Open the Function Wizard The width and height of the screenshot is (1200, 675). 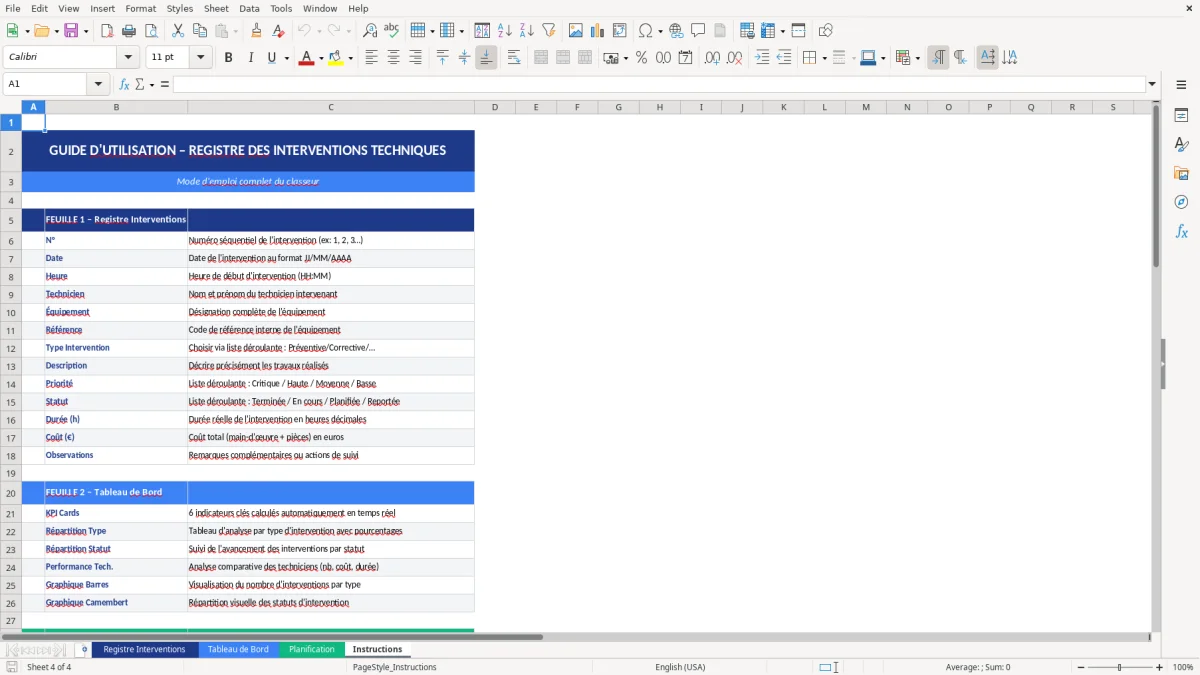pyautogui.click(x=124, y=84)
